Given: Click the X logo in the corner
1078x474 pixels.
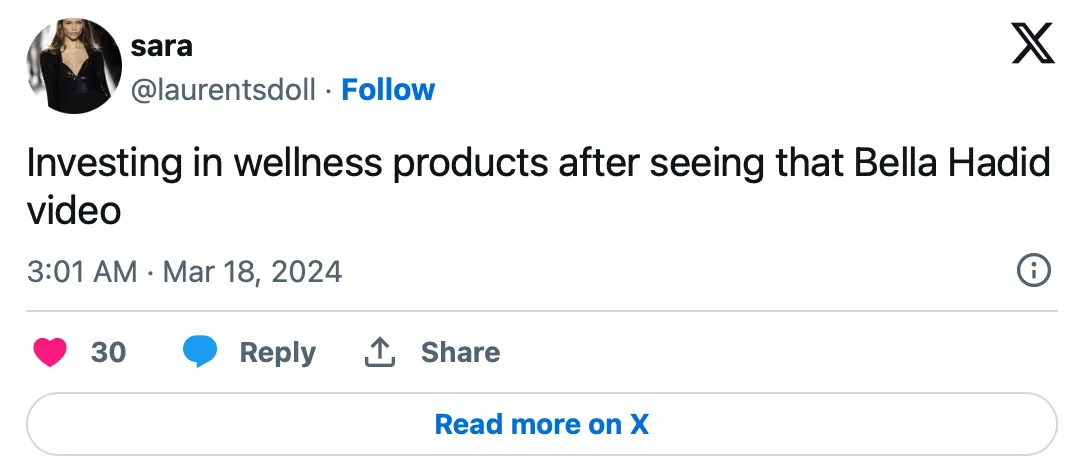Looking at the screenshot, I should pos(1033,43).
